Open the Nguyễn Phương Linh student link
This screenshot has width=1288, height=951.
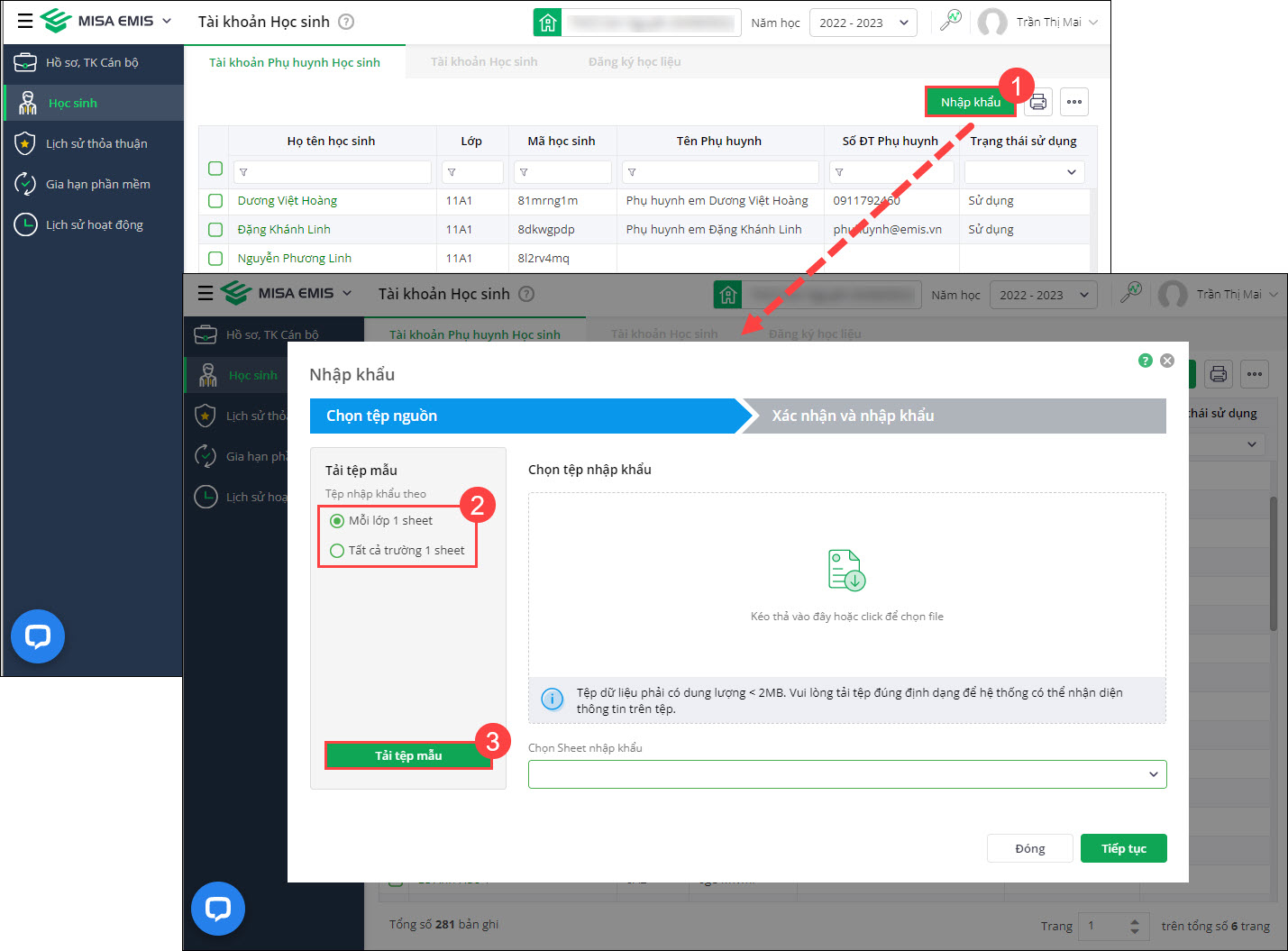click(x=295, y=259)
